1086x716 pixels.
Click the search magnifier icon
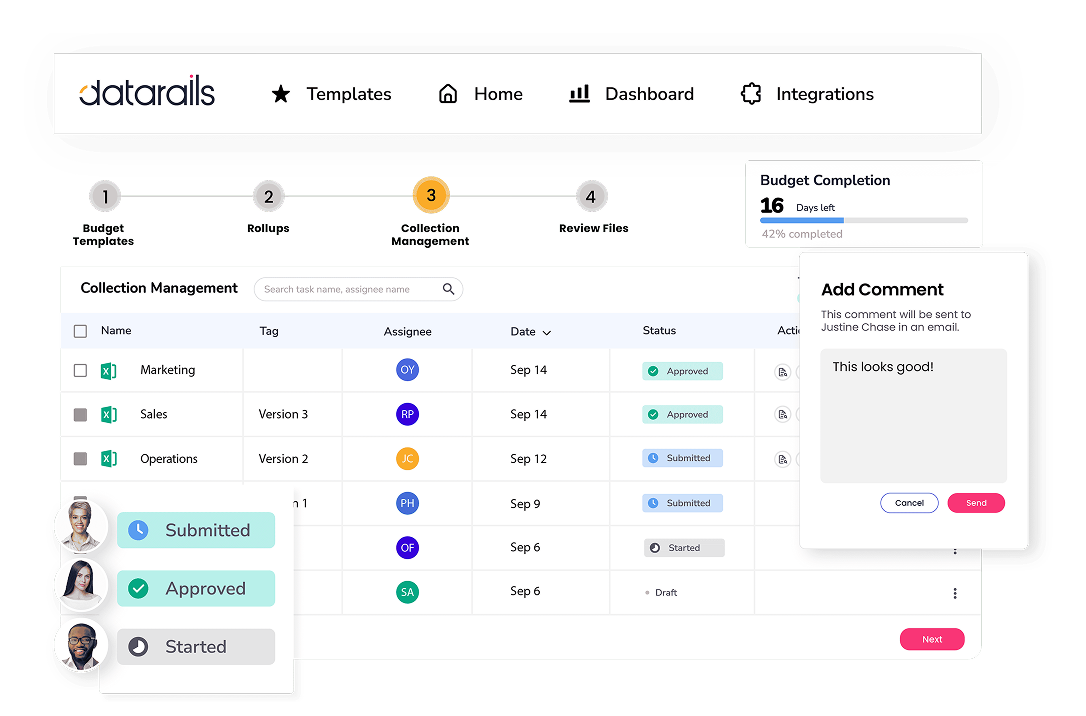pos(449,290)
